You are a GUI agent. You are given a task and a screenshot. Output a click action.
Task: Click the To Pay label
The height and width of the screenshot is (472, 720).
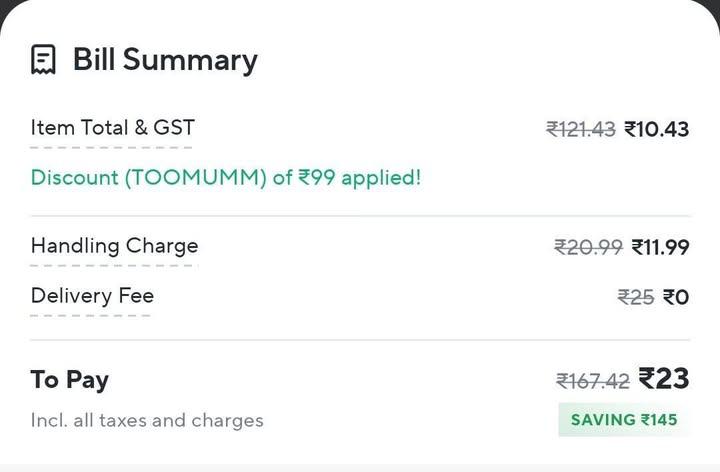[x=69, y=380]
